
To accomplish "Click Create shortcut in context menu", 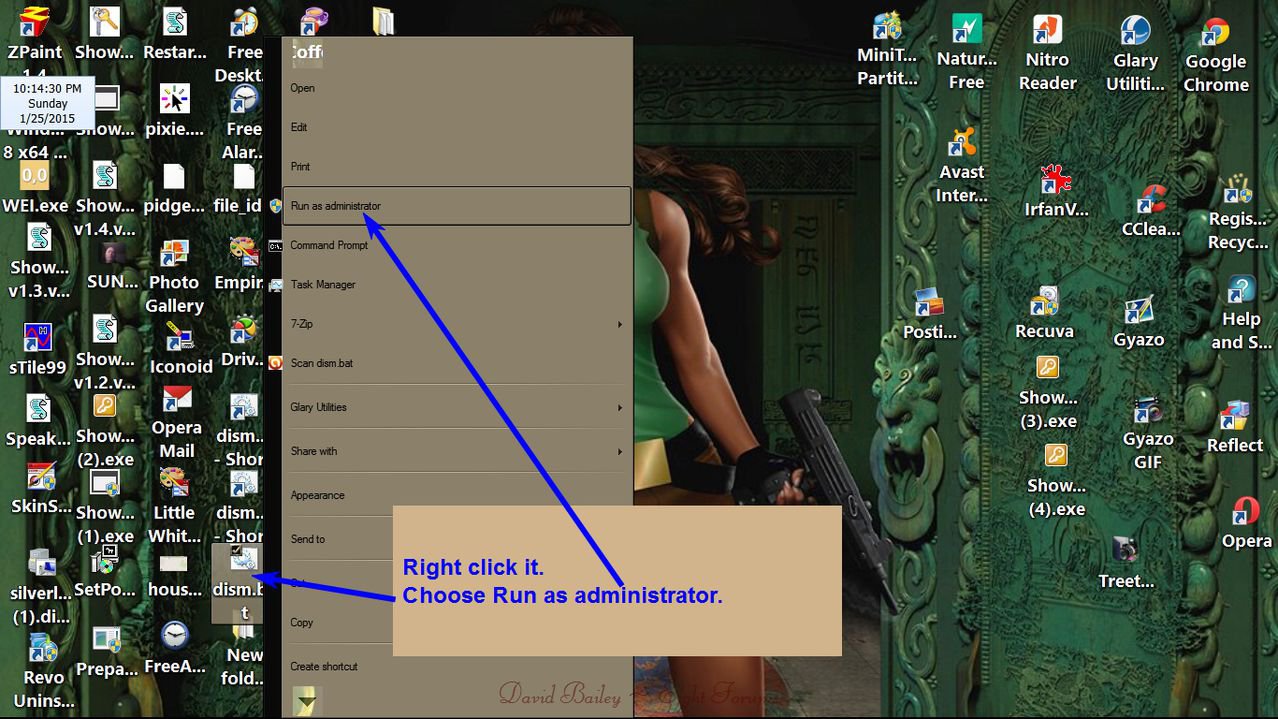I will click(324, 666).
